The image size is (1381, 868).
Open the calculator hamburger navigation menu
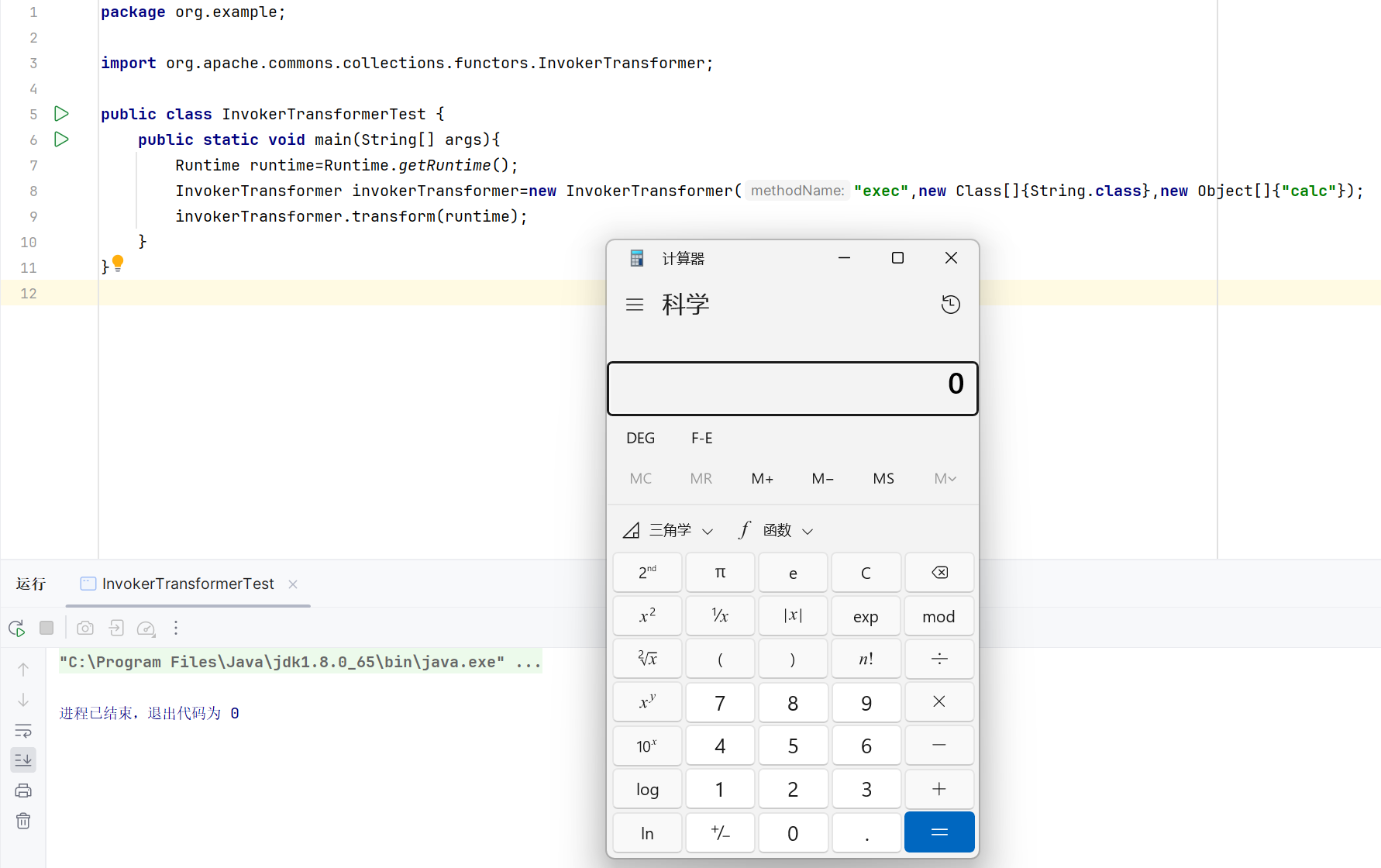[x=635, y=305]
